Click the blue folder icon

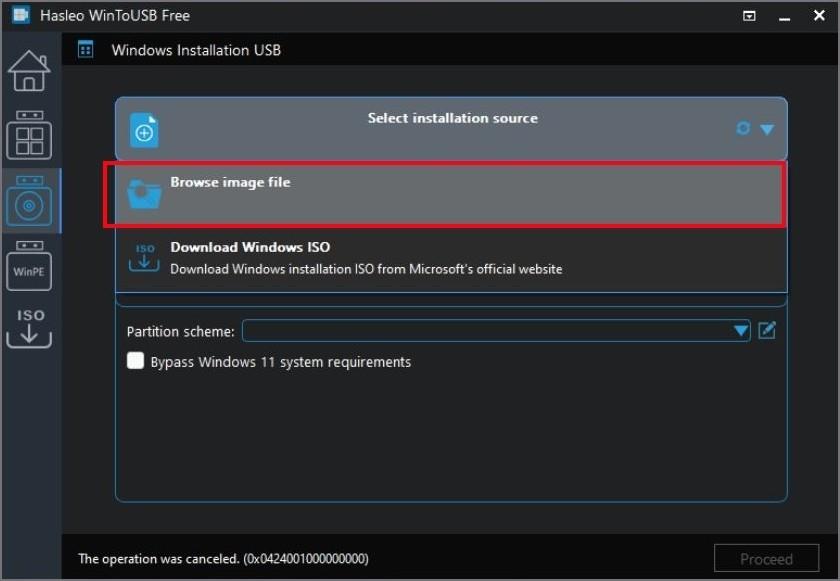click(x=144, y=194)
